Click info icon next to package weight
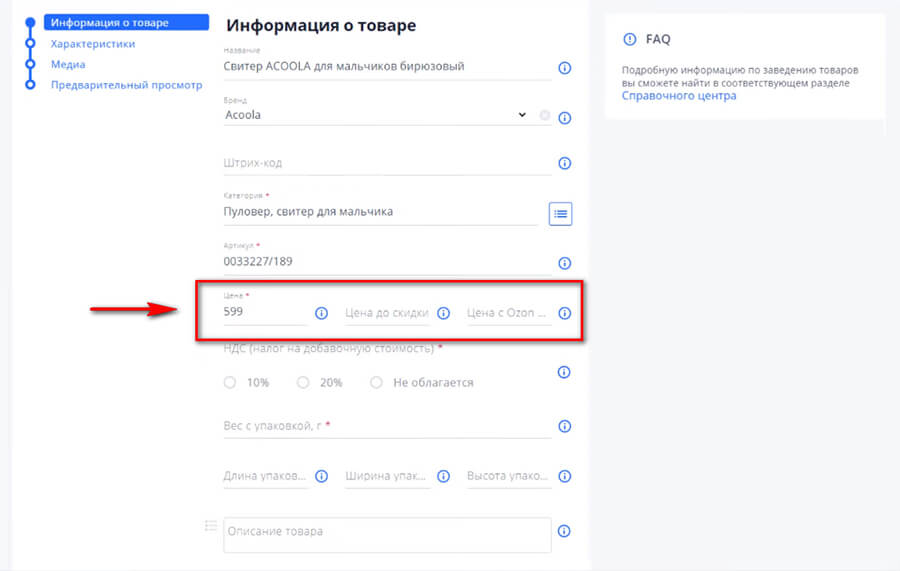 point(564,427)
